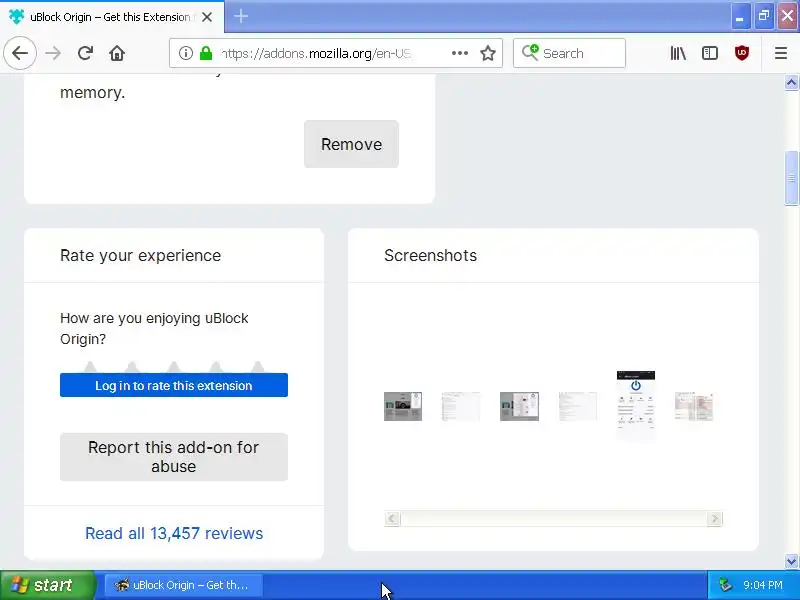The width and height of the screenshot is (800, 600).
Task: Show site information icon in address bar
Action: coord(186,53)
